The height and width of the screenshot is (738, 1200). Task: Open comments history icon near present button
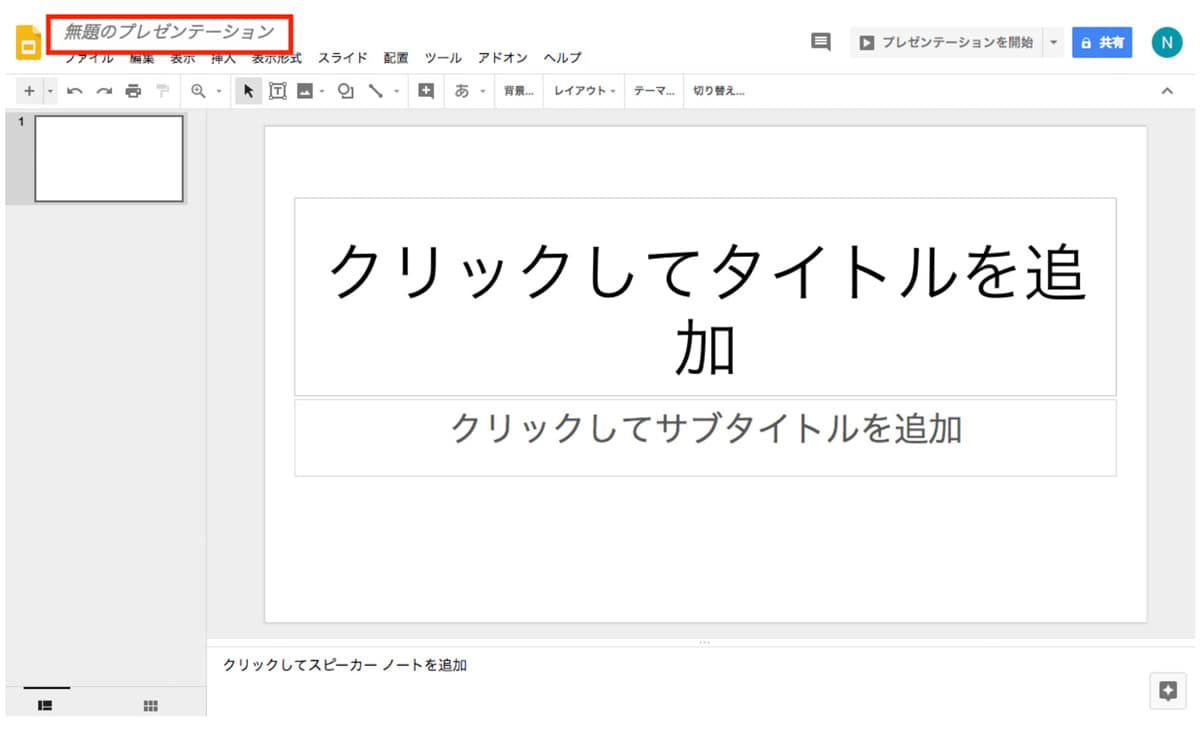pos(821,42)
